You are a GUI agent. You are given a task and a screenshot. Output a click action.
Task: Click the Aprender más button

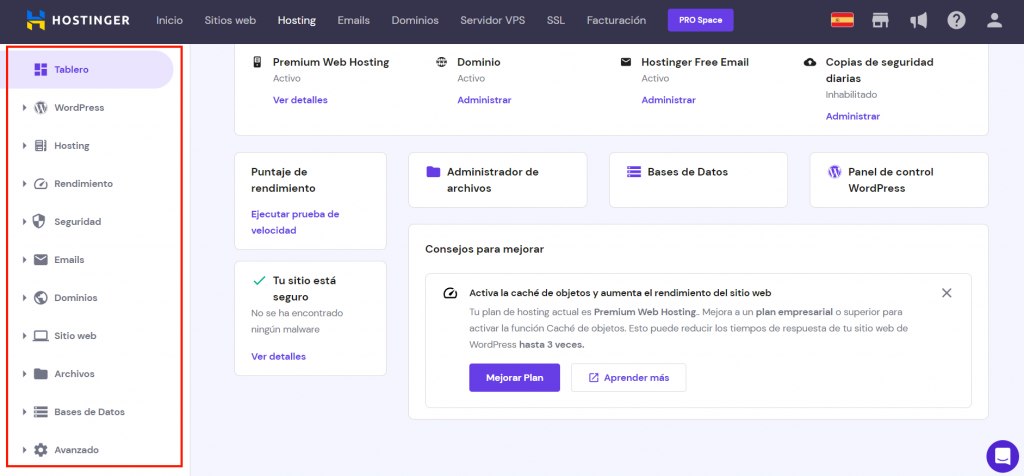(628, 378)
